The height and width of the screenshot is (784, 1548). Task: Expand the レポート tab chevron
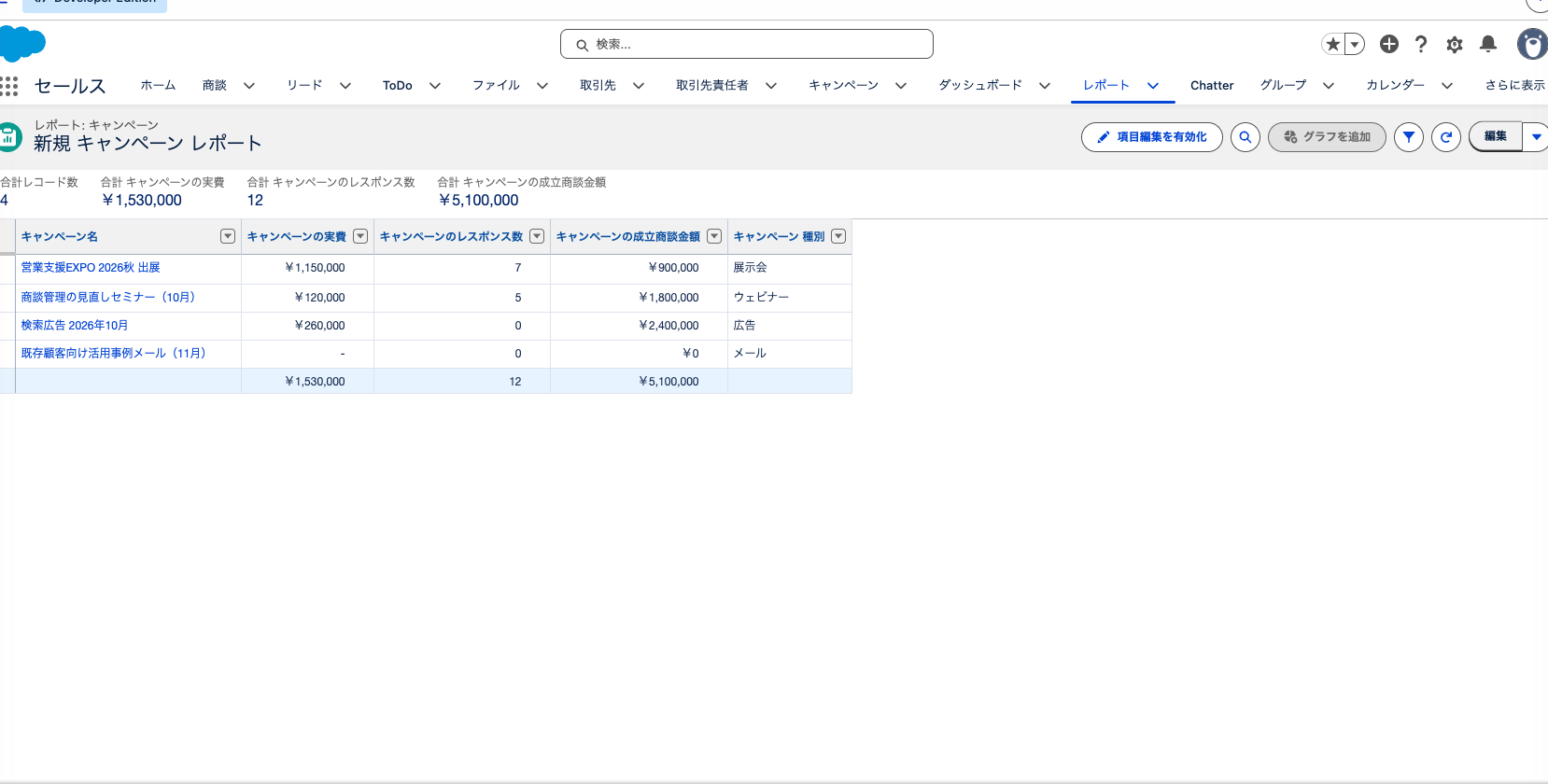(x=1153, y=85)
